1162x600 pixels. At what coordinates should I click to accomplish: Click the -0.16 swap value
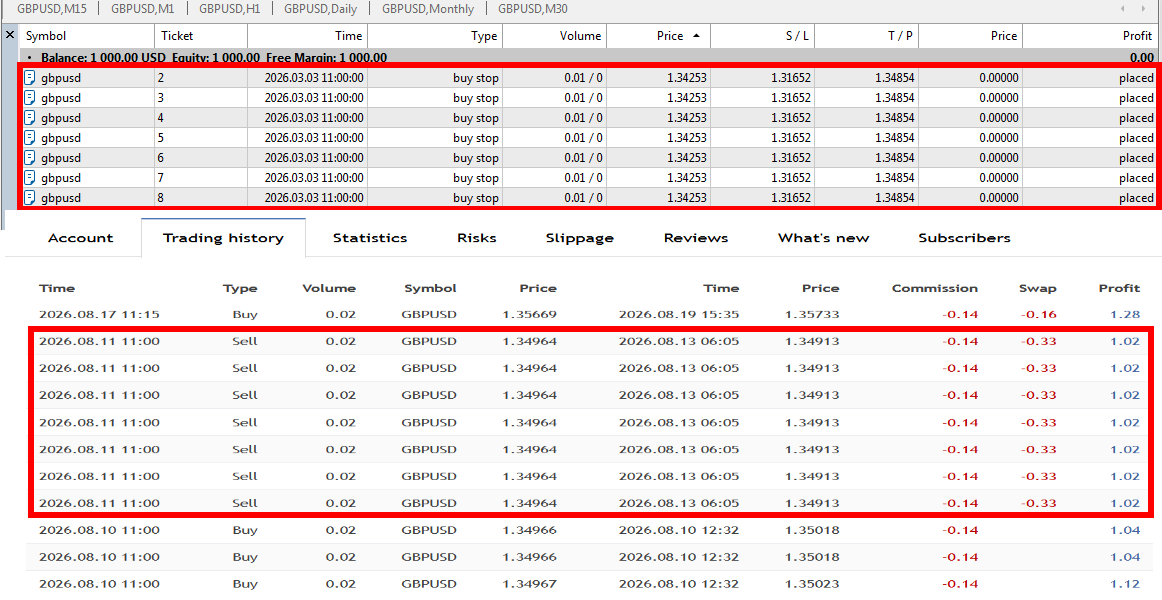pyautogui.click(x=1038, y=314)
